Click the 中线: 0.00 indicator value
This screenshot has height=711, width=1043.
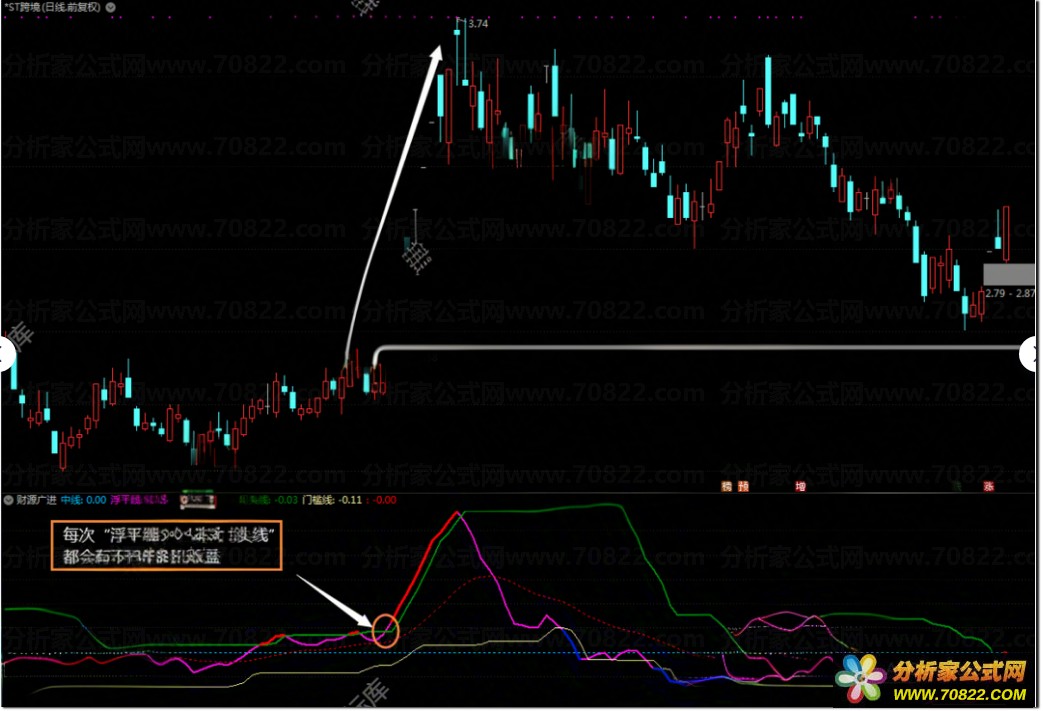[83, 500]
